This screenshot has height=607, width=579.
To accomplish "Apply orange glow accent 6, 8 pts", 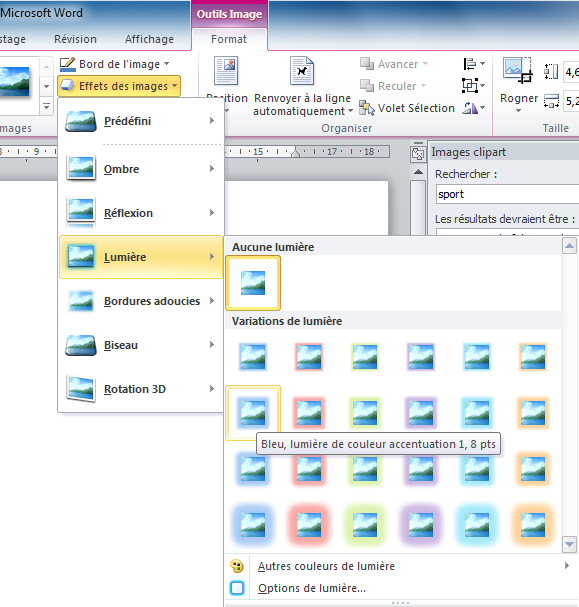I will (533, 413).
